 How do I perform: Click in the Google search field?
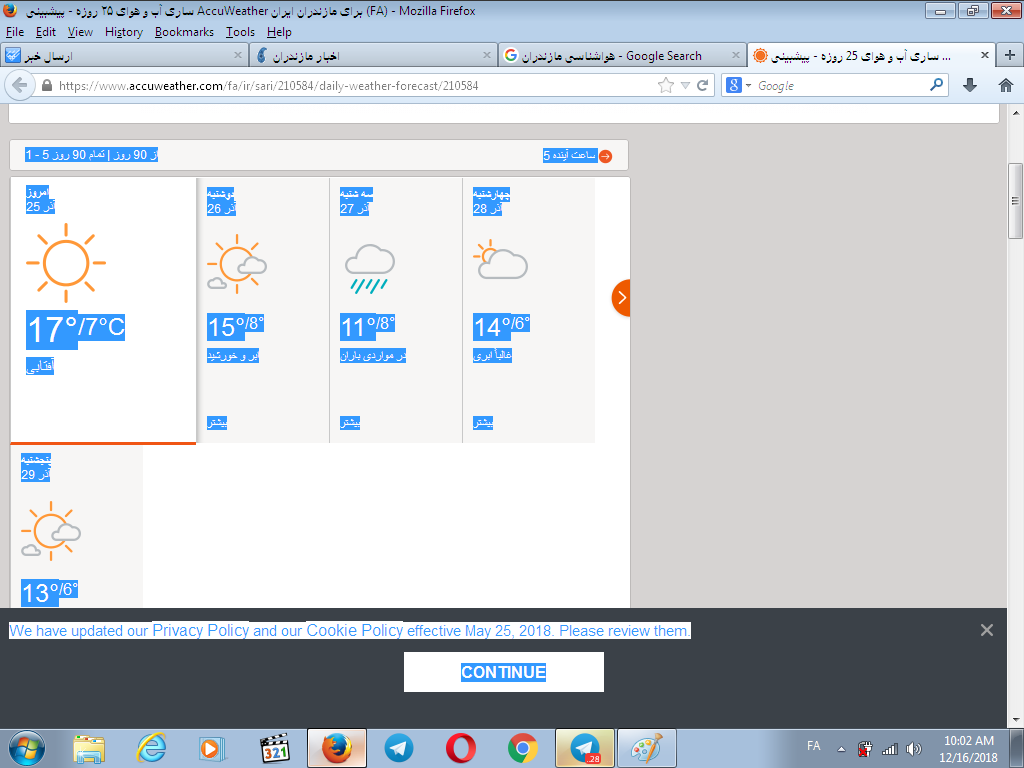[x=840, y=86]
